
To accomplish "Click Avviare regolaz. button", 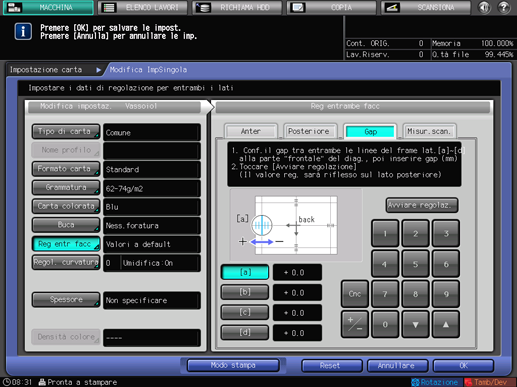I will tap(422, 205).
